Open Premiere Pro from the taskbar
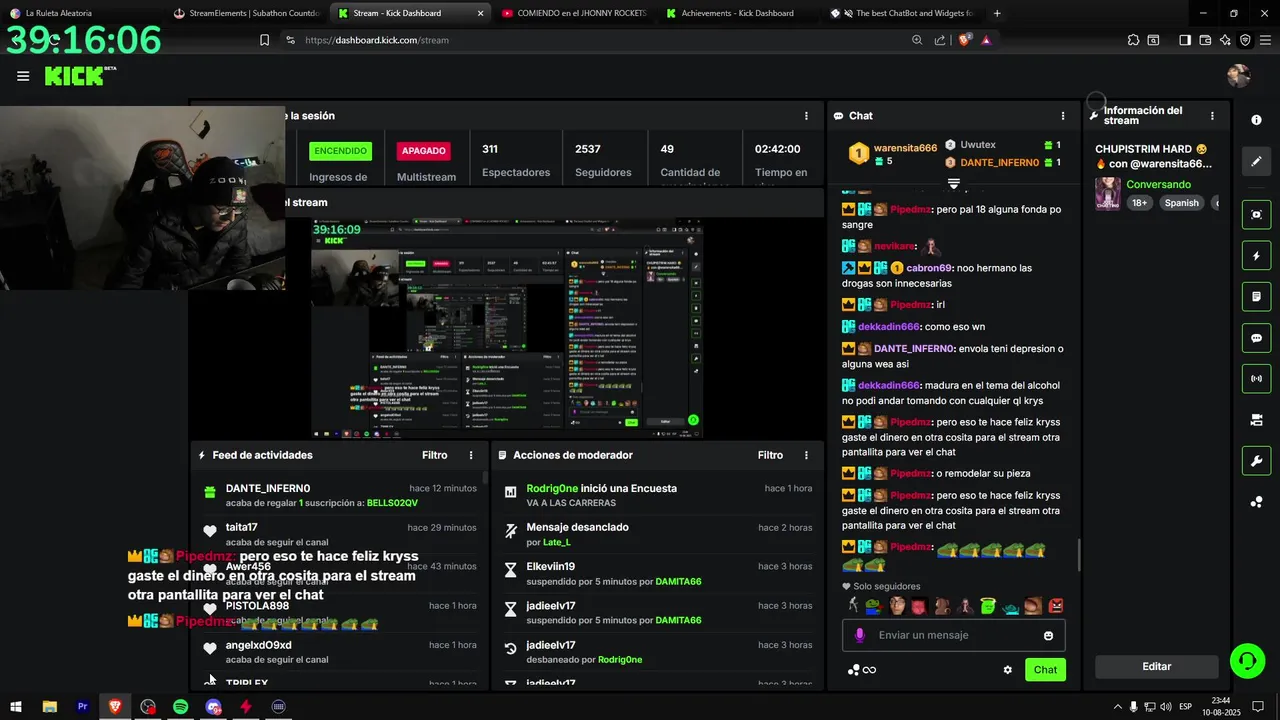1280x720 pixels. [82, 706]
